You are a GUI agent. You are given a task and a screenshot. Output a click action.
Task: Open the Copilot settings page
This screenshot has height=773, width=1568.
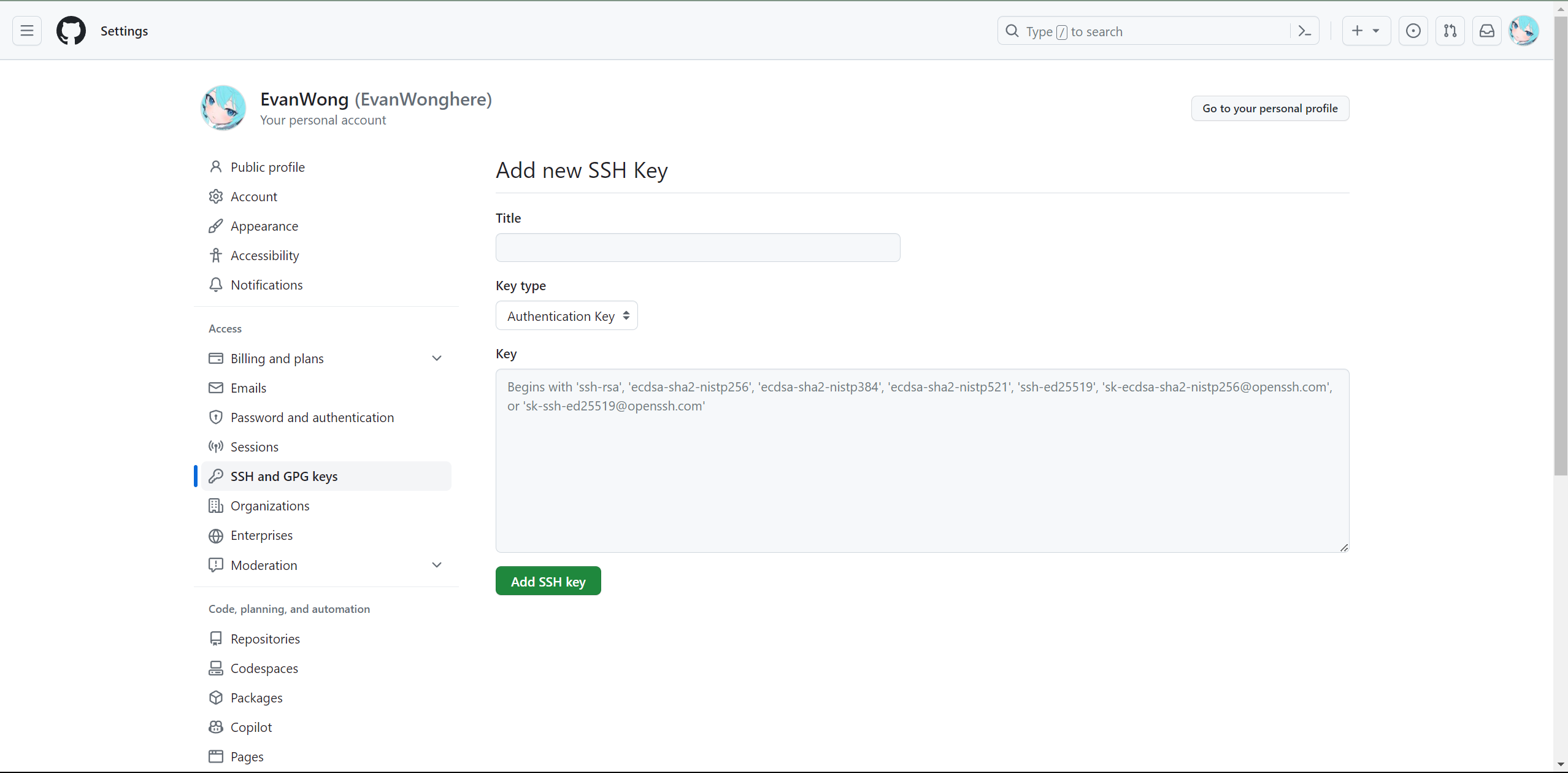tap(251, 727)
